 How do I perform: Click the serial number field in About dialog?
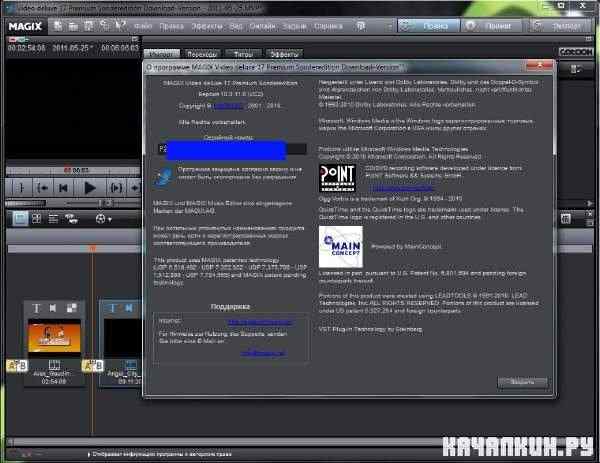point(233,149)
